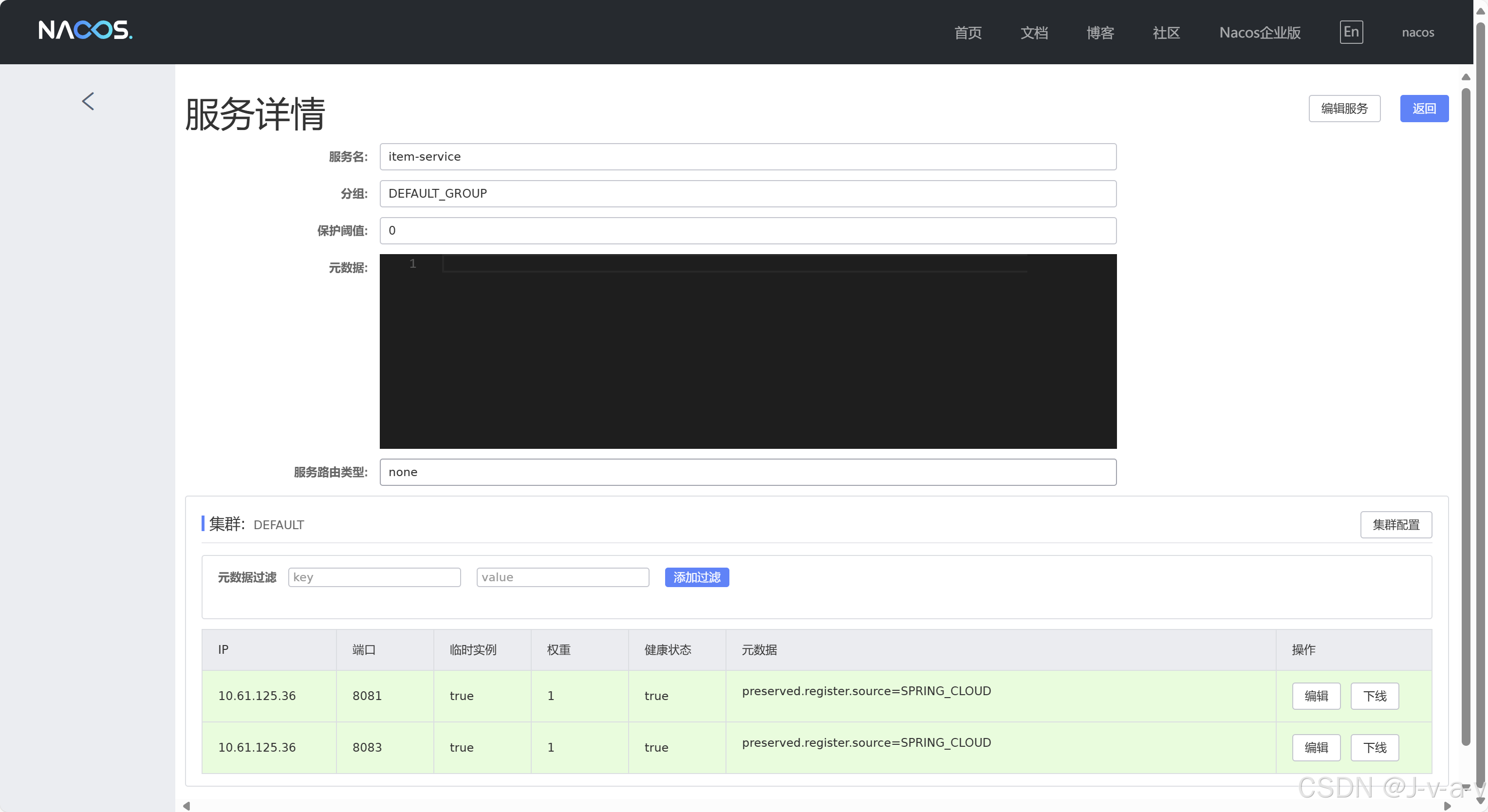The image size is (1488, 812).
Task: Take port 8083 instance offline with 下线
Action: 1374,747
